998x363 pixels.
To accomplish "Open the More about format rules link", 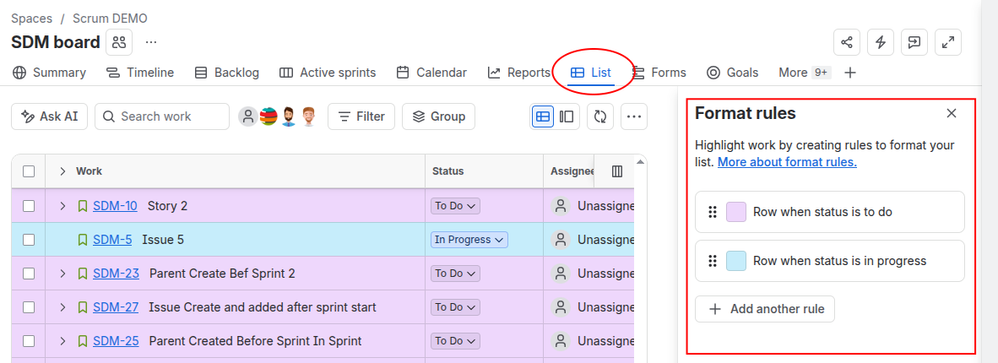I will 787,162.
